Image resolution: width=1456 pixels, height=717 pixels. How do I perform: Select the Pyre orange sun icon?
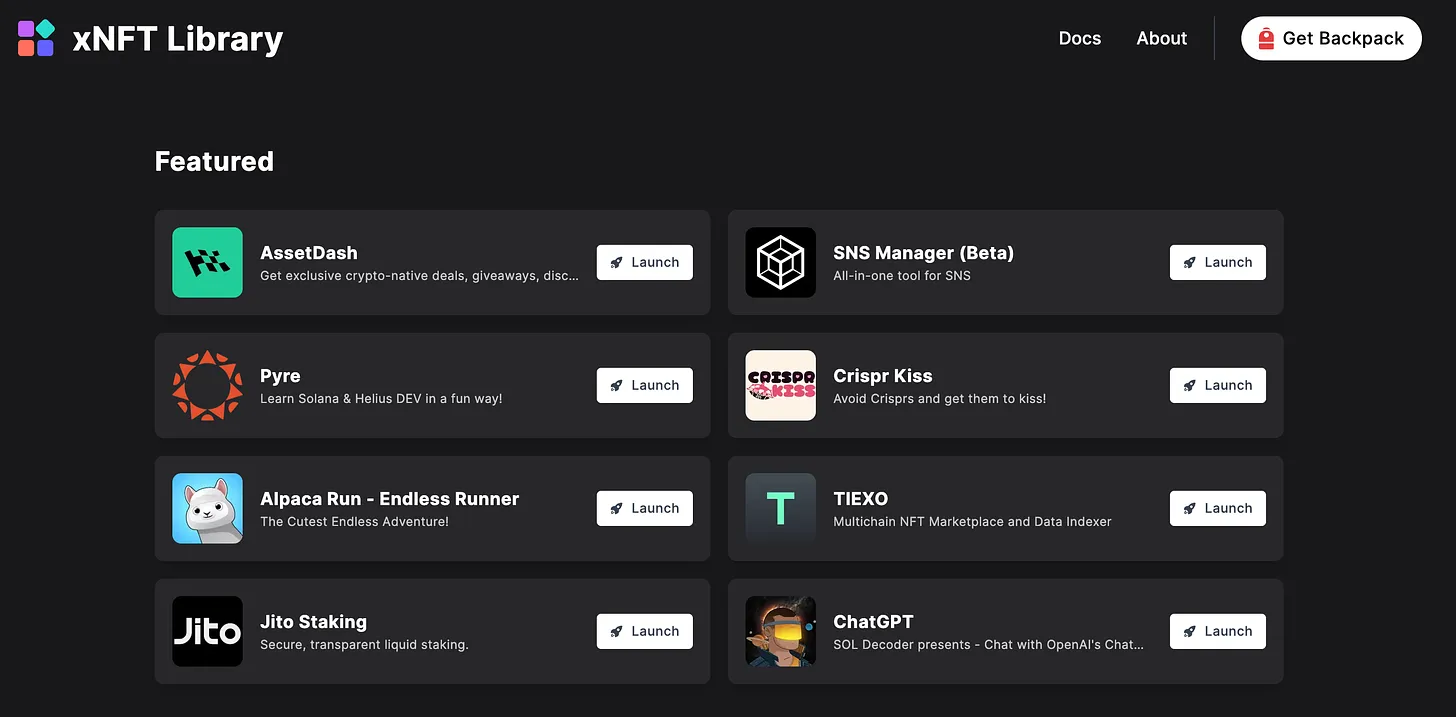[207, 385]
